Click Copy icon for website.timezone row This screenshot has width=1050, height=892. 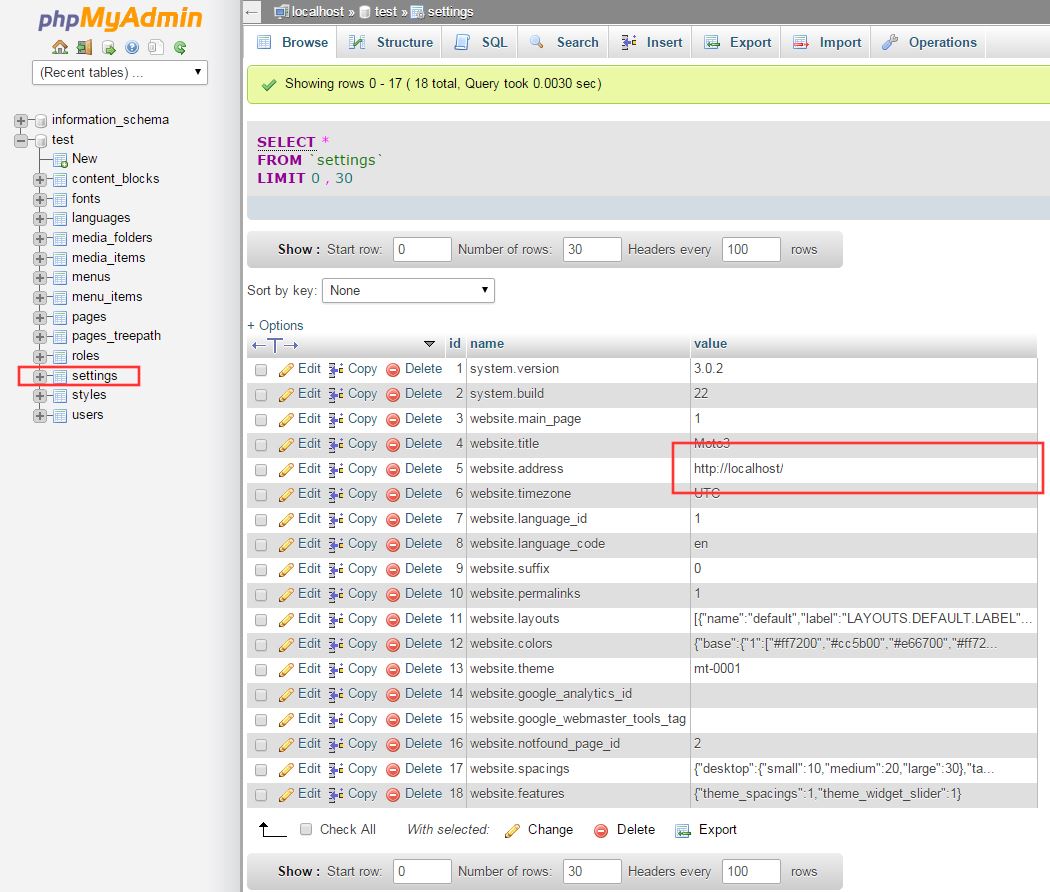(x=336, y=494)
